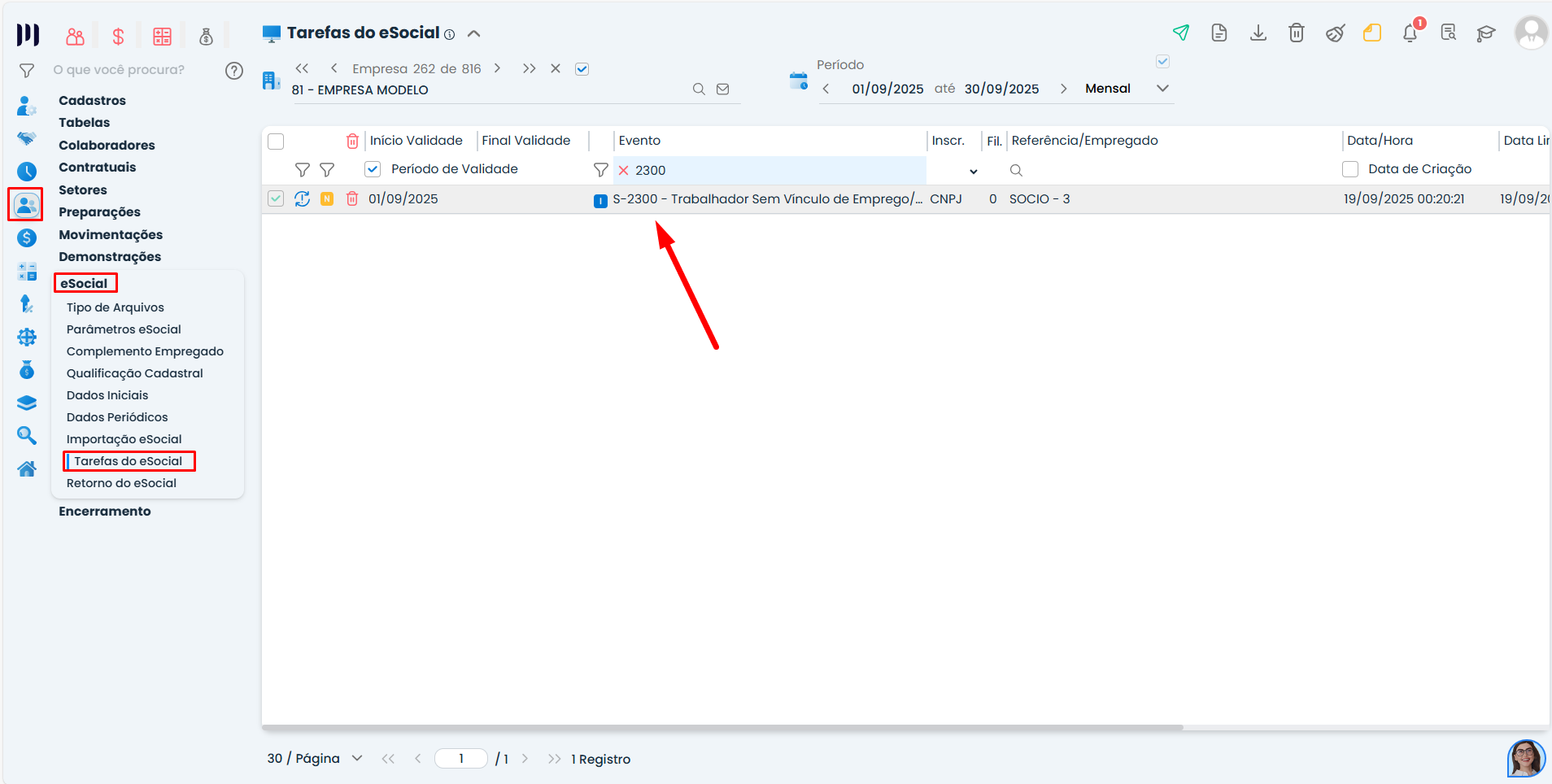Screen dimensions: 1552x784
Task: Open the magnifier icon in left sidebar
Action: 27,436
